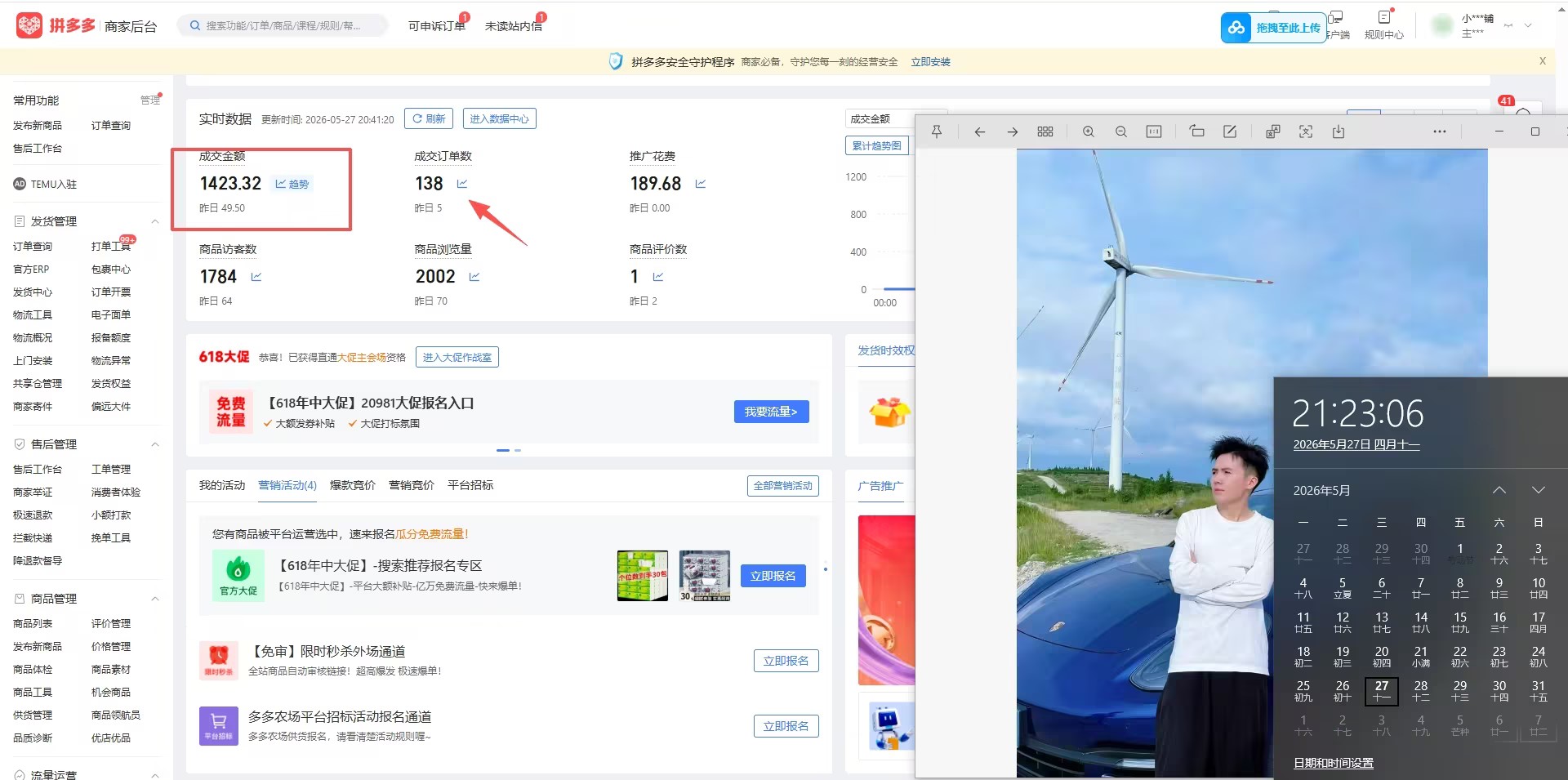Click the 趋势 link beside 1423.32
The image size is (1568, 780).
(x=292, y=184)
